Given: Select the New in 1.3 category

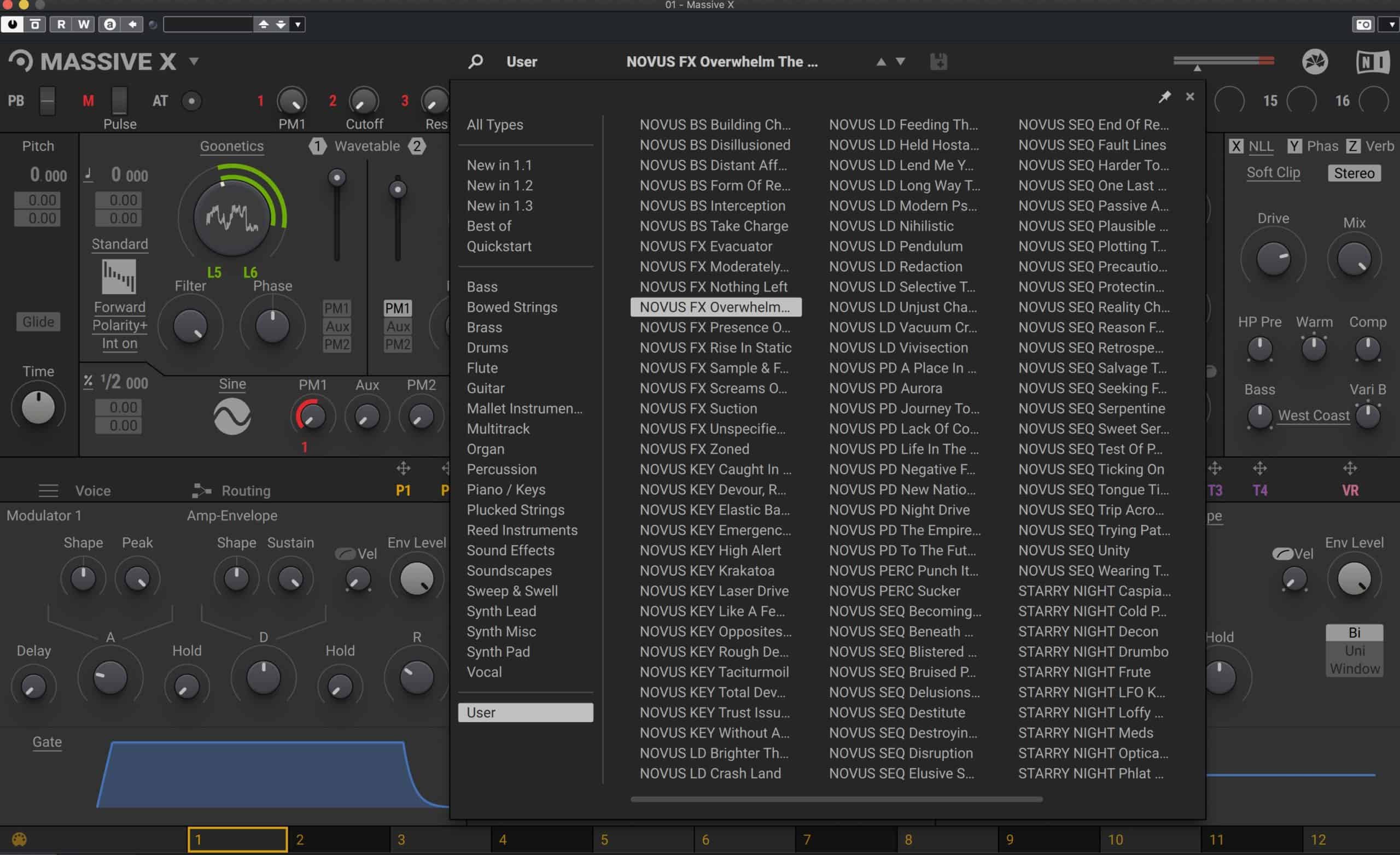Looking at the screenshot, I should click(499, 206).
